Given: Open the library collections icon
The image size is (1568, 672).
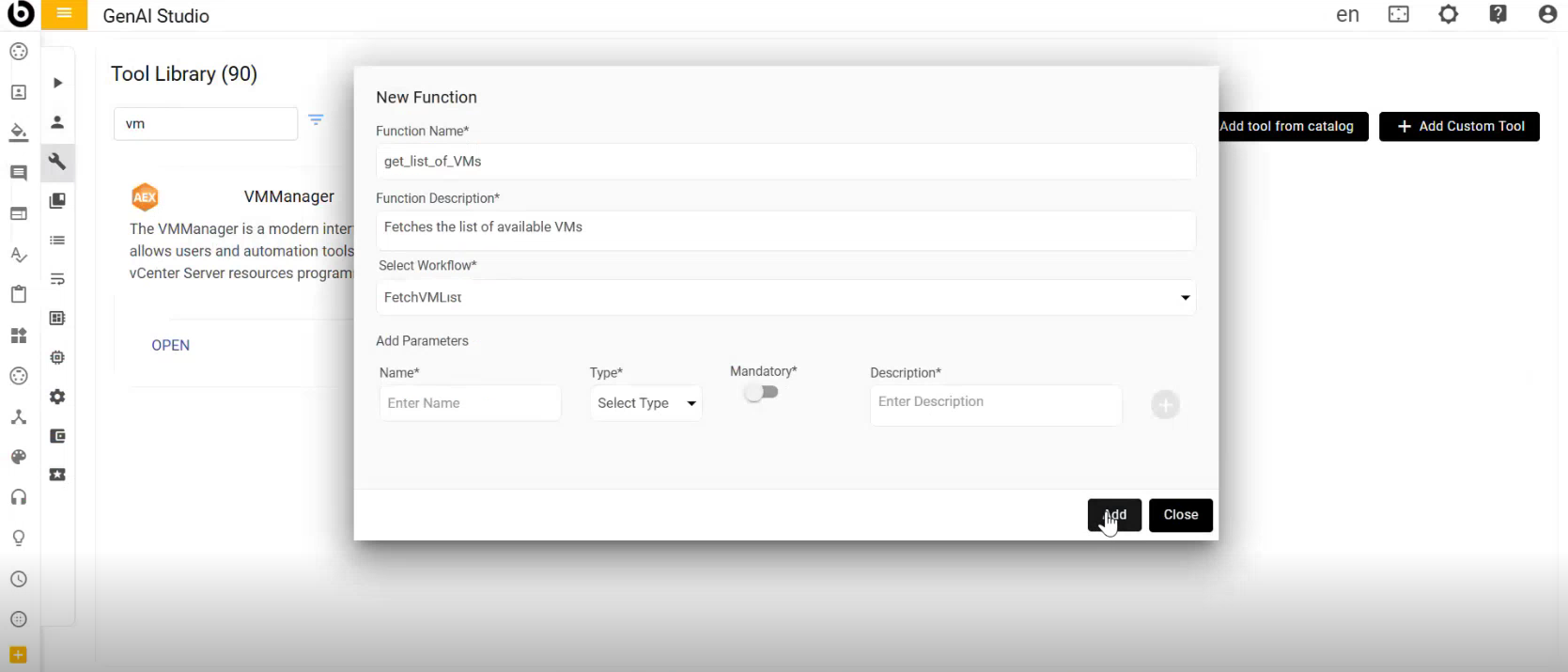Looking at the screenshot, I should point(57,200).
